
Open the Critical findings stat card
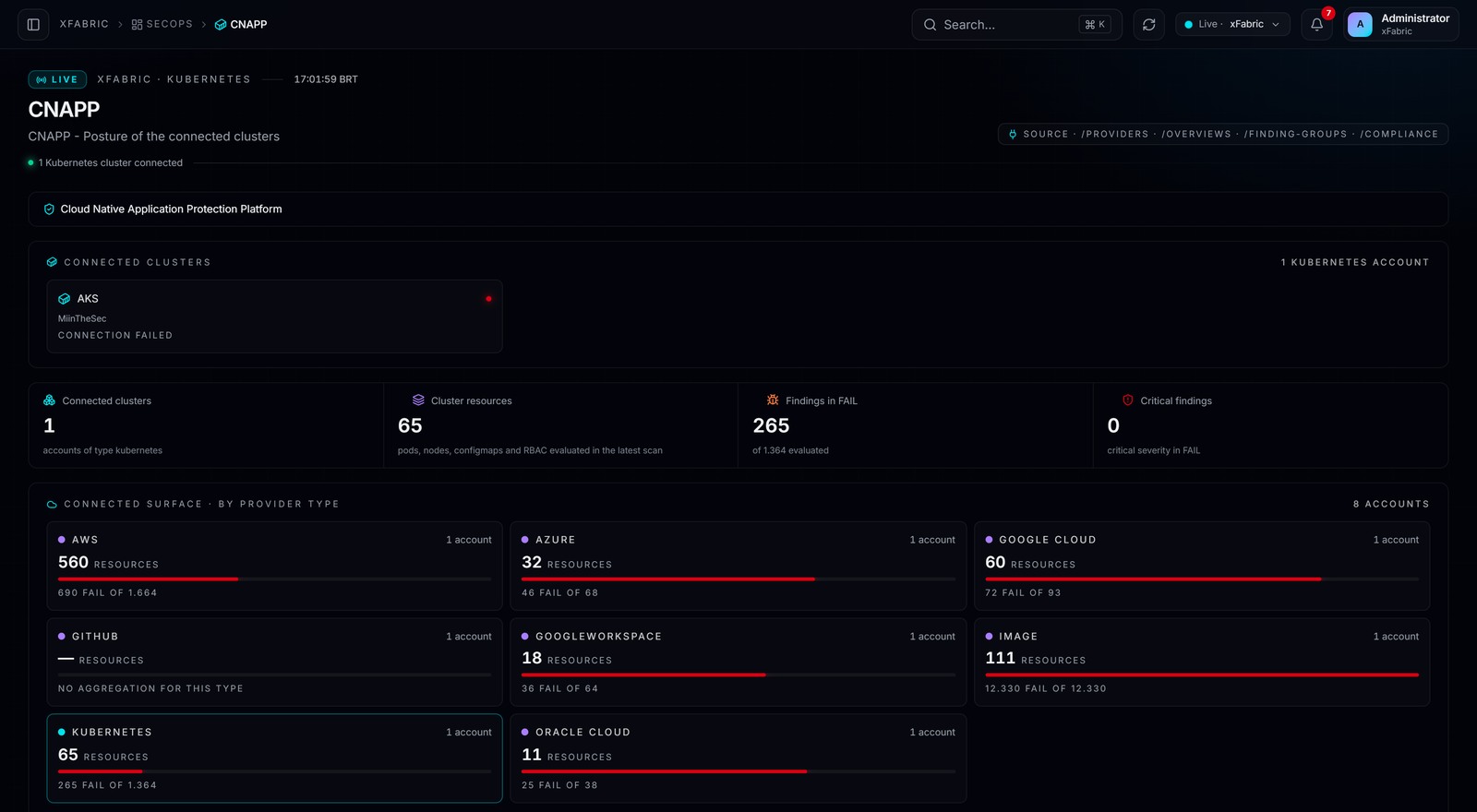point(1270,425)
